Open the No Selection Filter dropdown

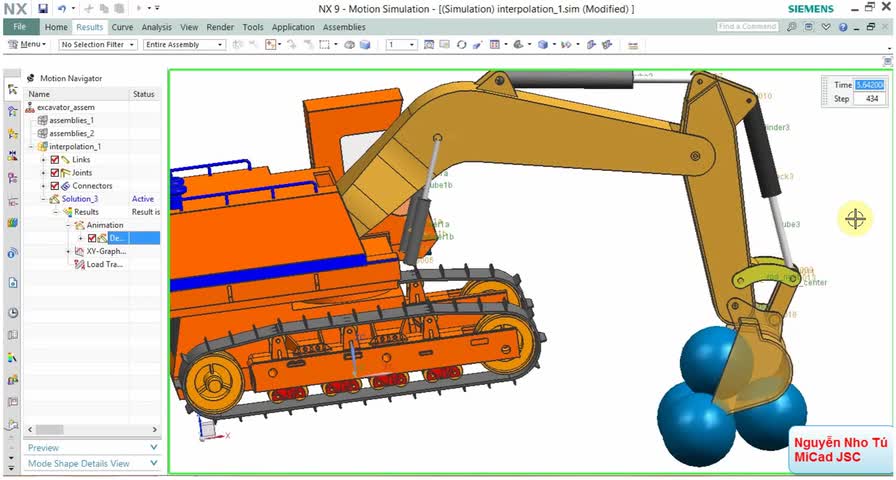pos(98,45)
